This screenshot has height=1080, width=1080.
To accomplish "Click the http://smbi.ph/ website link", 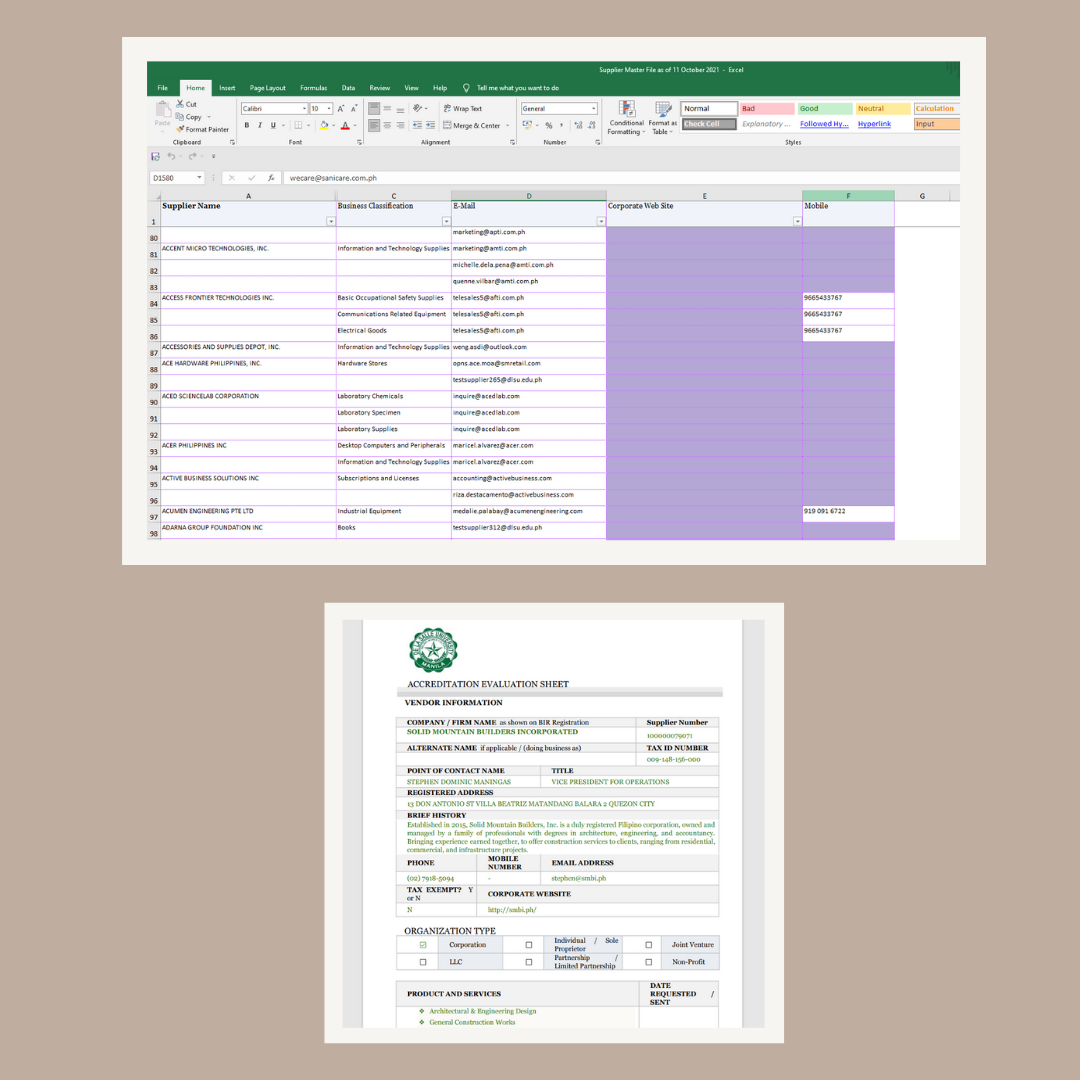I will coord(512,910).
